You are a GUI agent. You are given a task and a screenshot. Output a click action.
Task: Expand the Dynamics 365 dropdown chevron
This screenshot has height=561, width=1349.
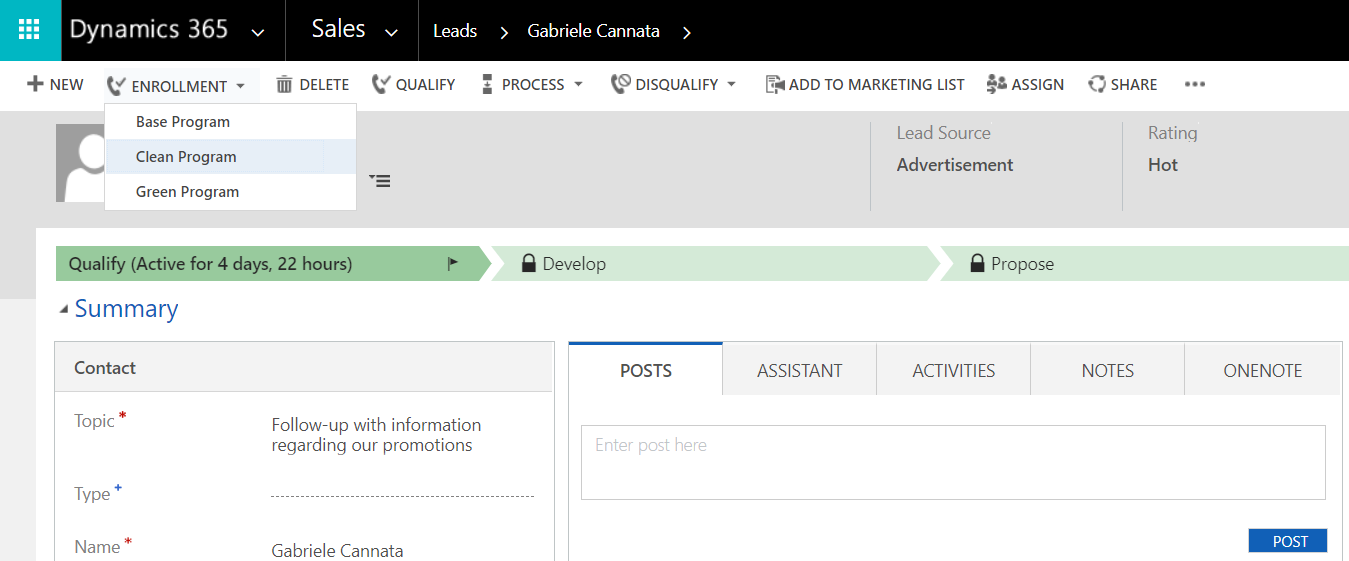tap(258, 32)
